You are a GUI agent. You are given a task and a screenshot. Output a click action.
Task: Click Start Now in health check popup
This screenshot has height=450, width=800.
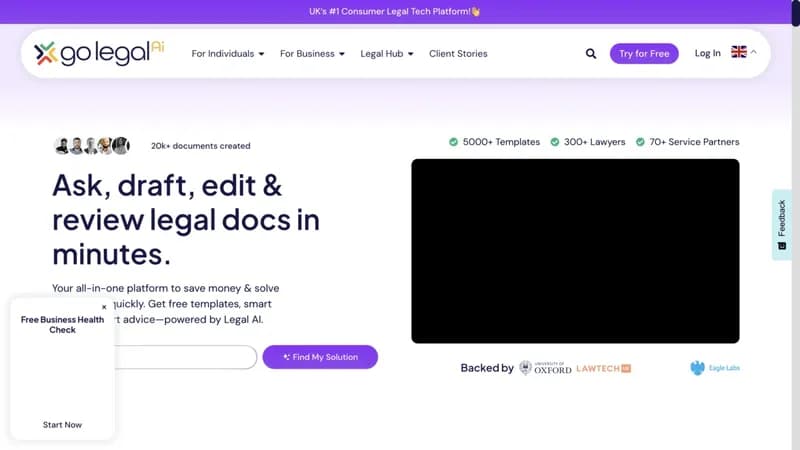coord(62,424)
